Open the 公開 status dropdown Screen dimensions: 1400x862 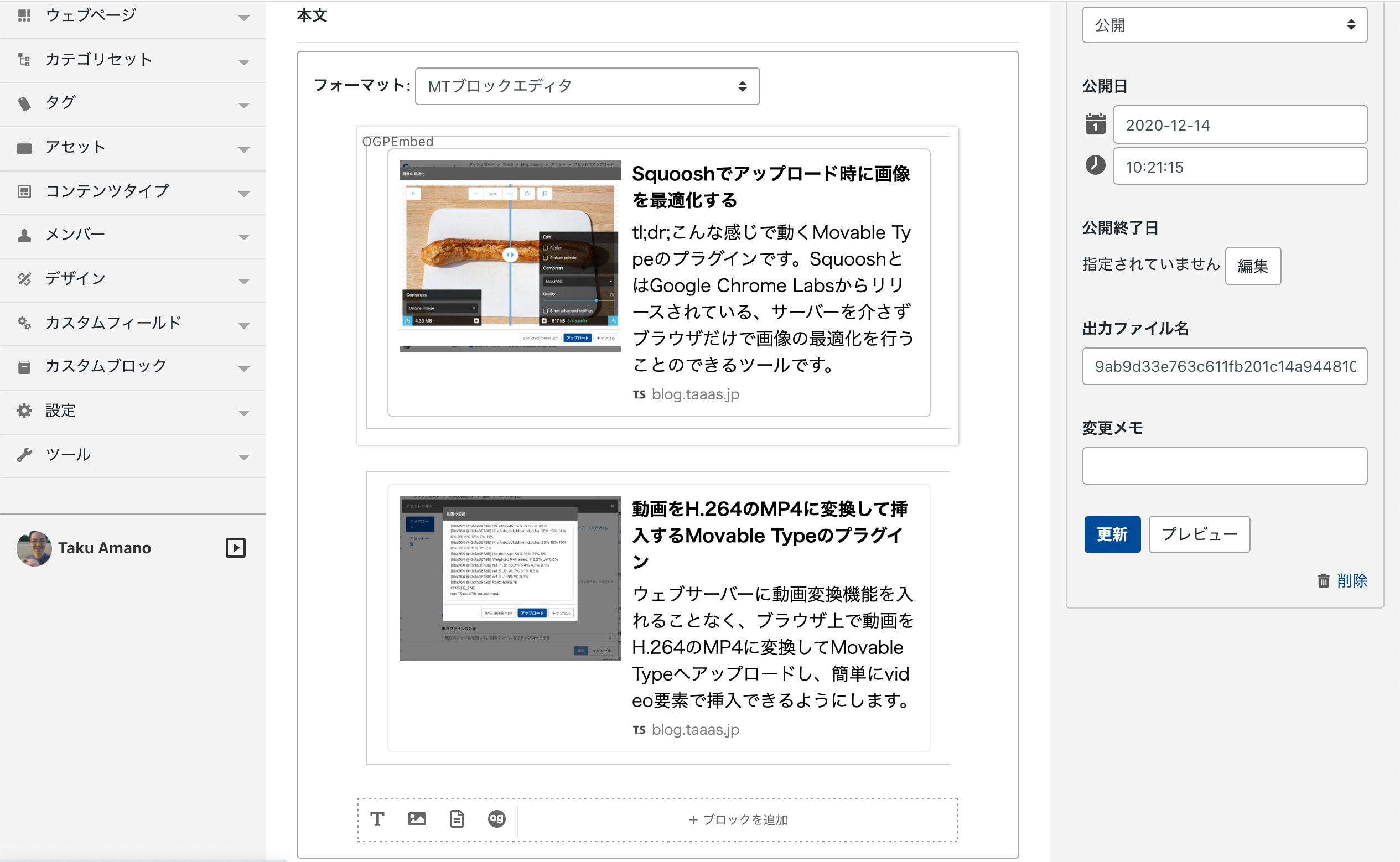click(1225, 25)
